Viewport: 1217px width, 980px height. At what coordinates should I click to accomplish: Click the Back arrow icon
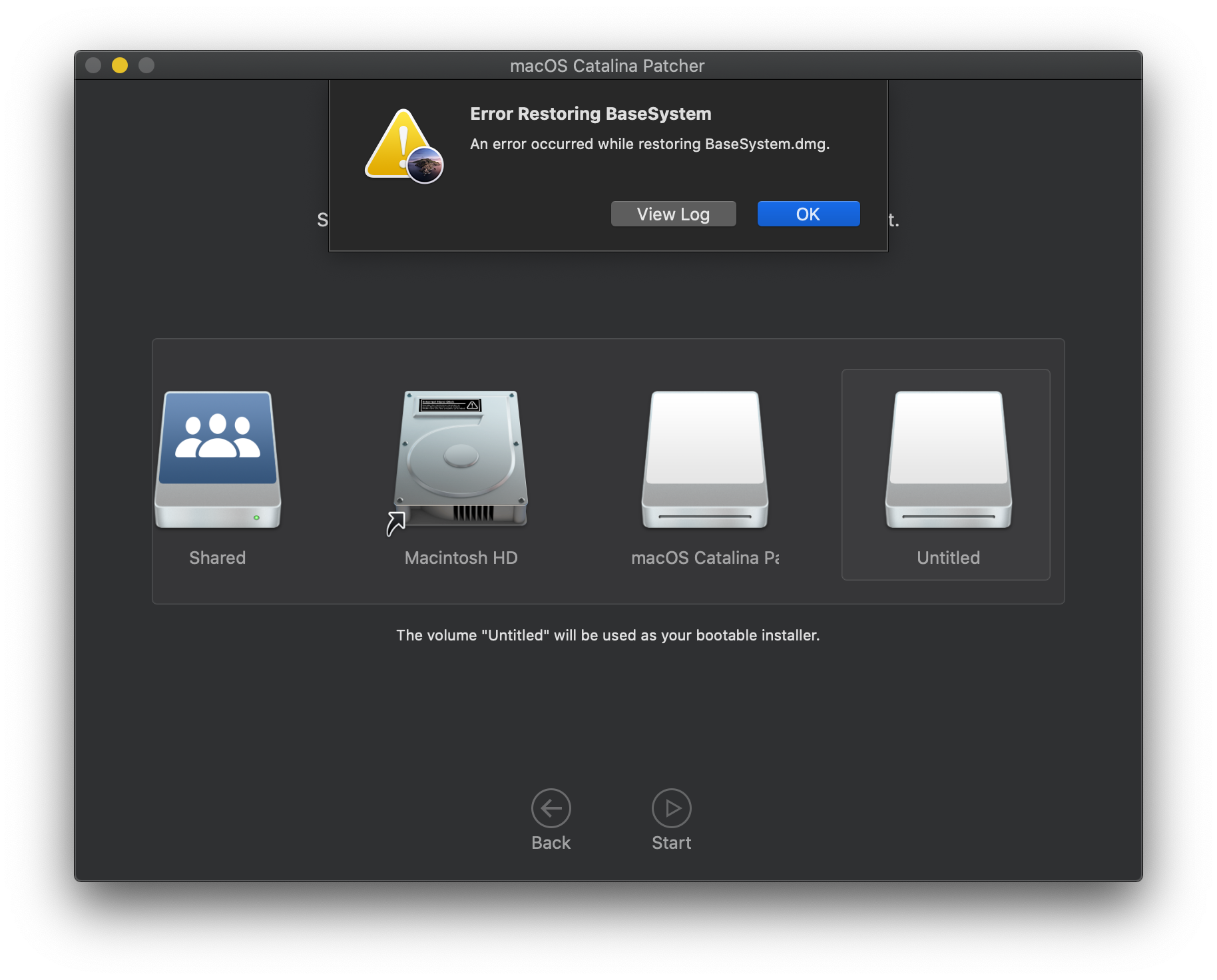click(551, 808)
